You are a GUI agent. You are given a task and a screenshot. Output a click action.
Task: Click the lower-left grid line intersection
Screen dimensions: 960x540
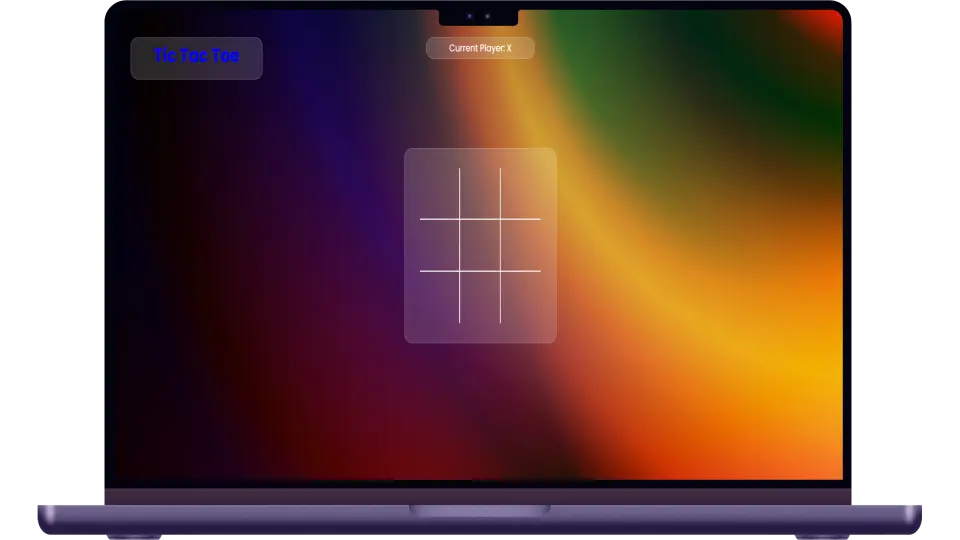tap(460, 271)
